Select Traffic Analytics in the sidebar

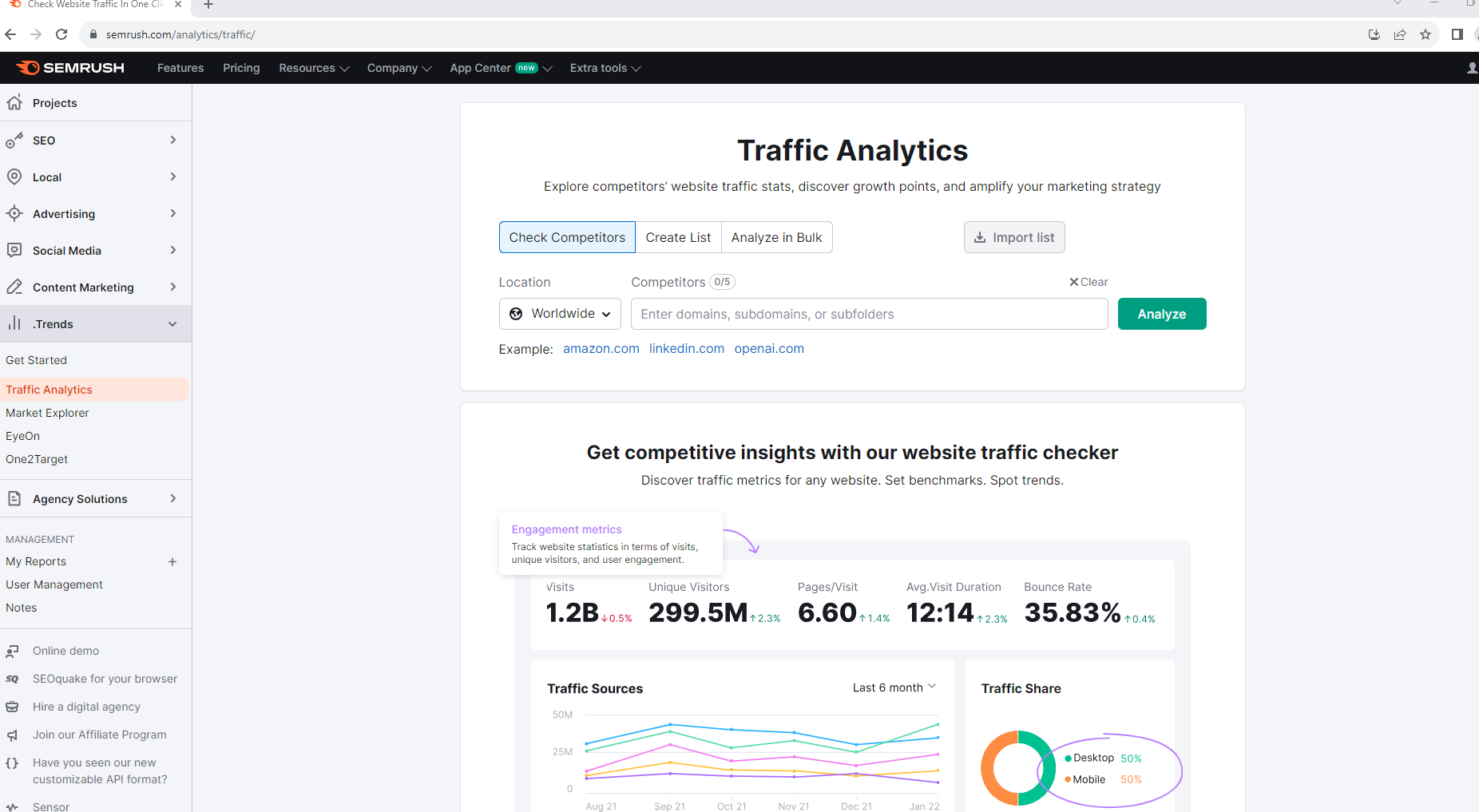94,390
